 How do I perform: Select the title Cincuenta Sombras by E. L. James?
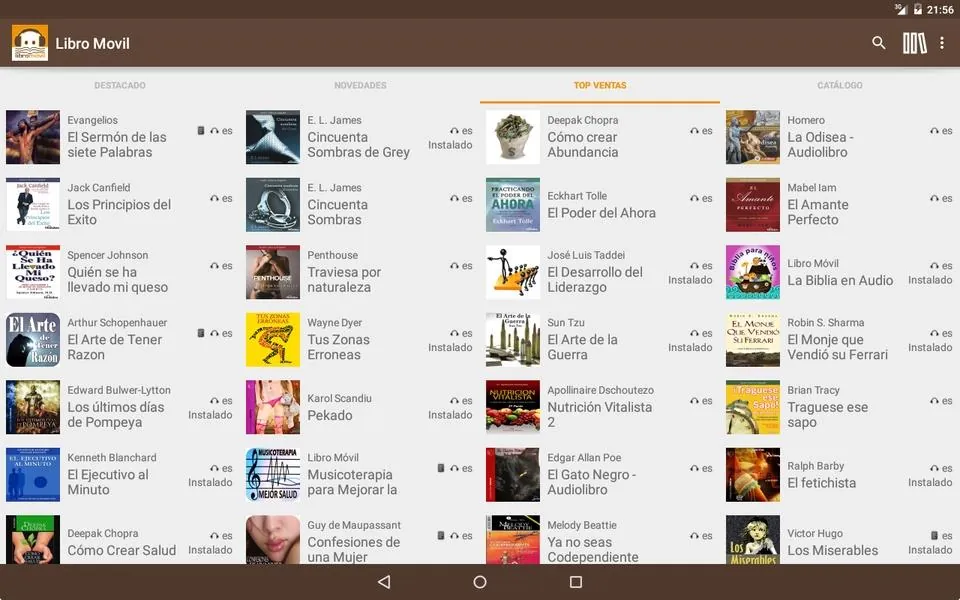point(337,212)
